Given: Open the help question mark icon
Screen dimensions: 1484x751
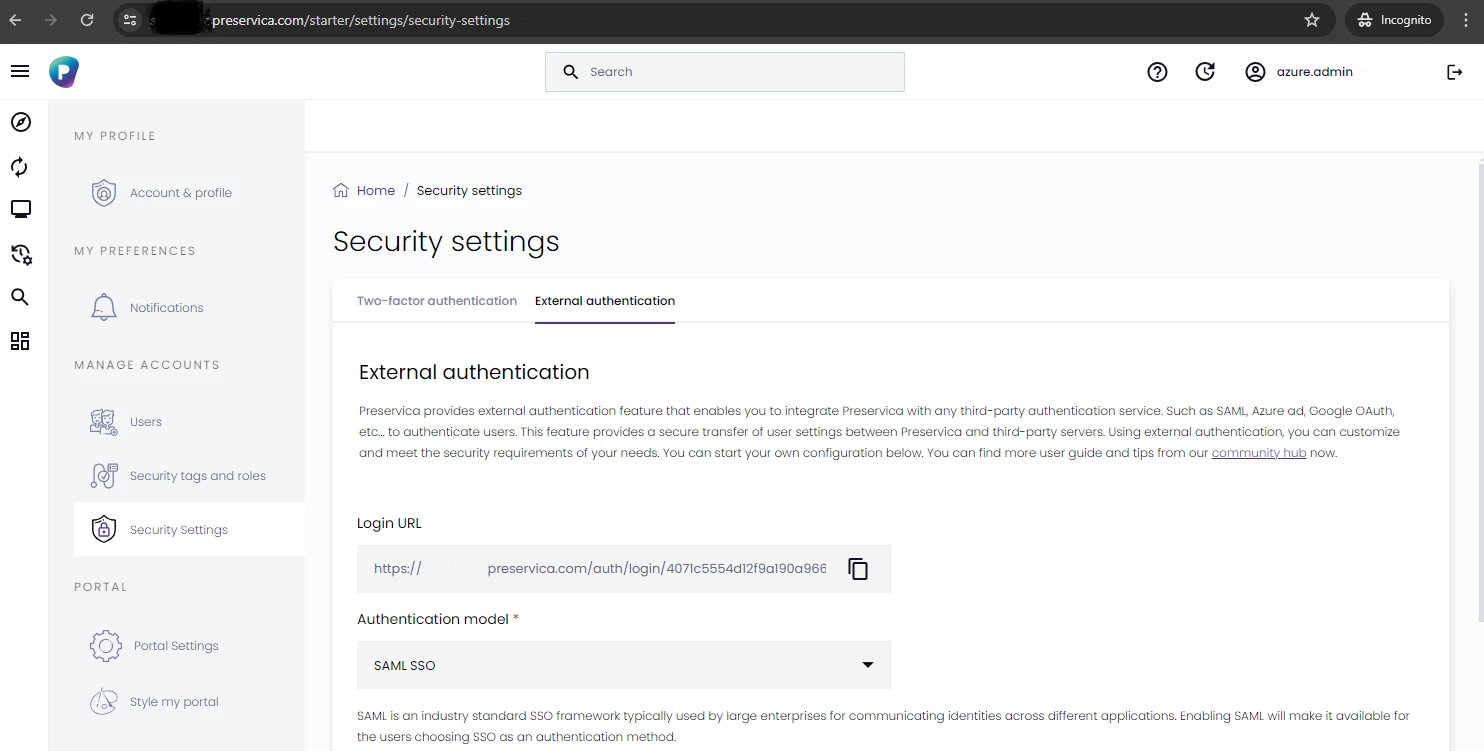Looking at the screenshot, I should click(x=1157, y=72).
